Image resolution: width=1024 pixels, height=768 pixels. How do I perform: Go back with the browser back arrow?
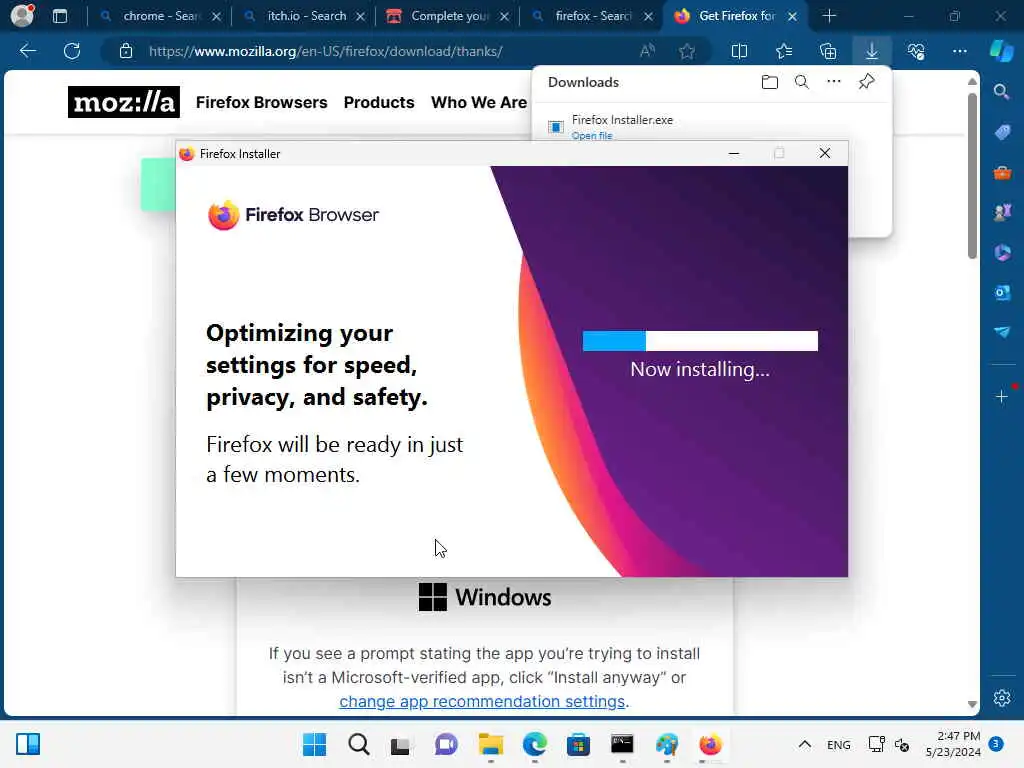click(27, 51)
